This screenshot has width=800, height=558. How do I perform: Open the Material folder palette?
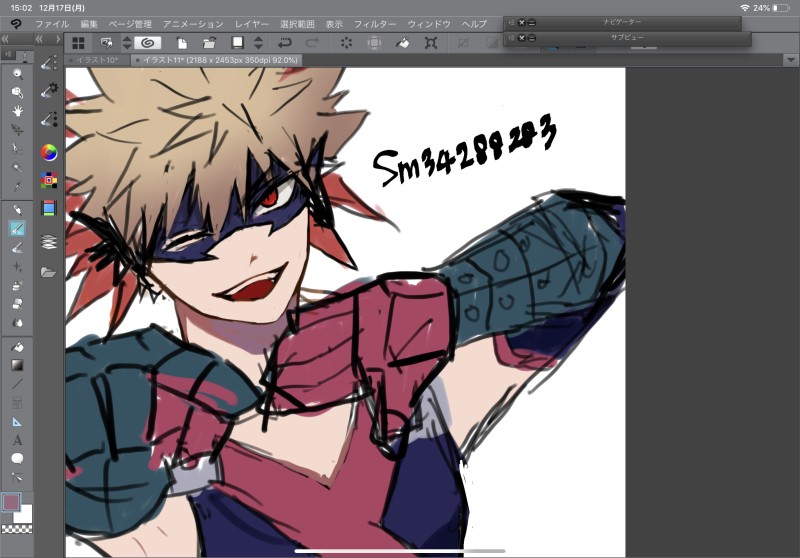pyautogui.click(x=49, y=272)
